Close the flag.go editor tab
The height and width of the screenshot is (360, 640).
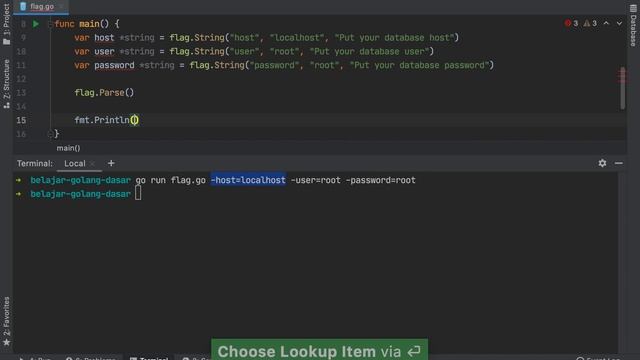coord(61,7)
